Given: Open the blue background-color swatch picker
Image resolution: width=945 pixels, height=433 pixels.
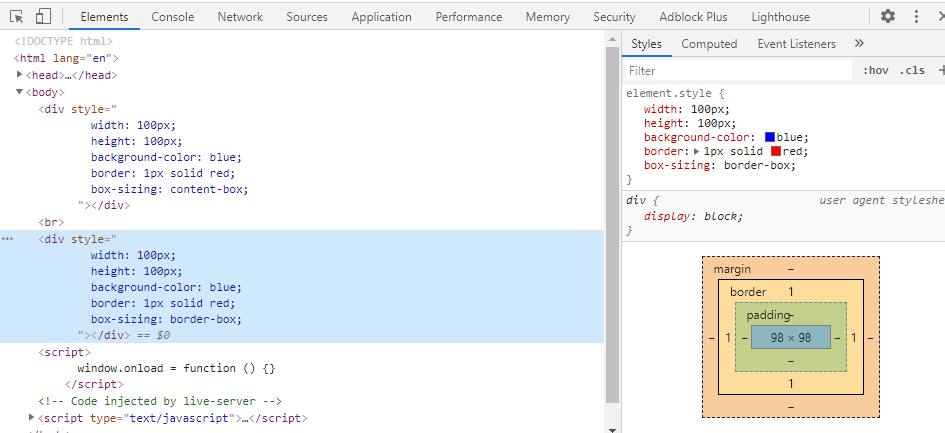Looking at the screenshot, I should (x=770, y=137).
